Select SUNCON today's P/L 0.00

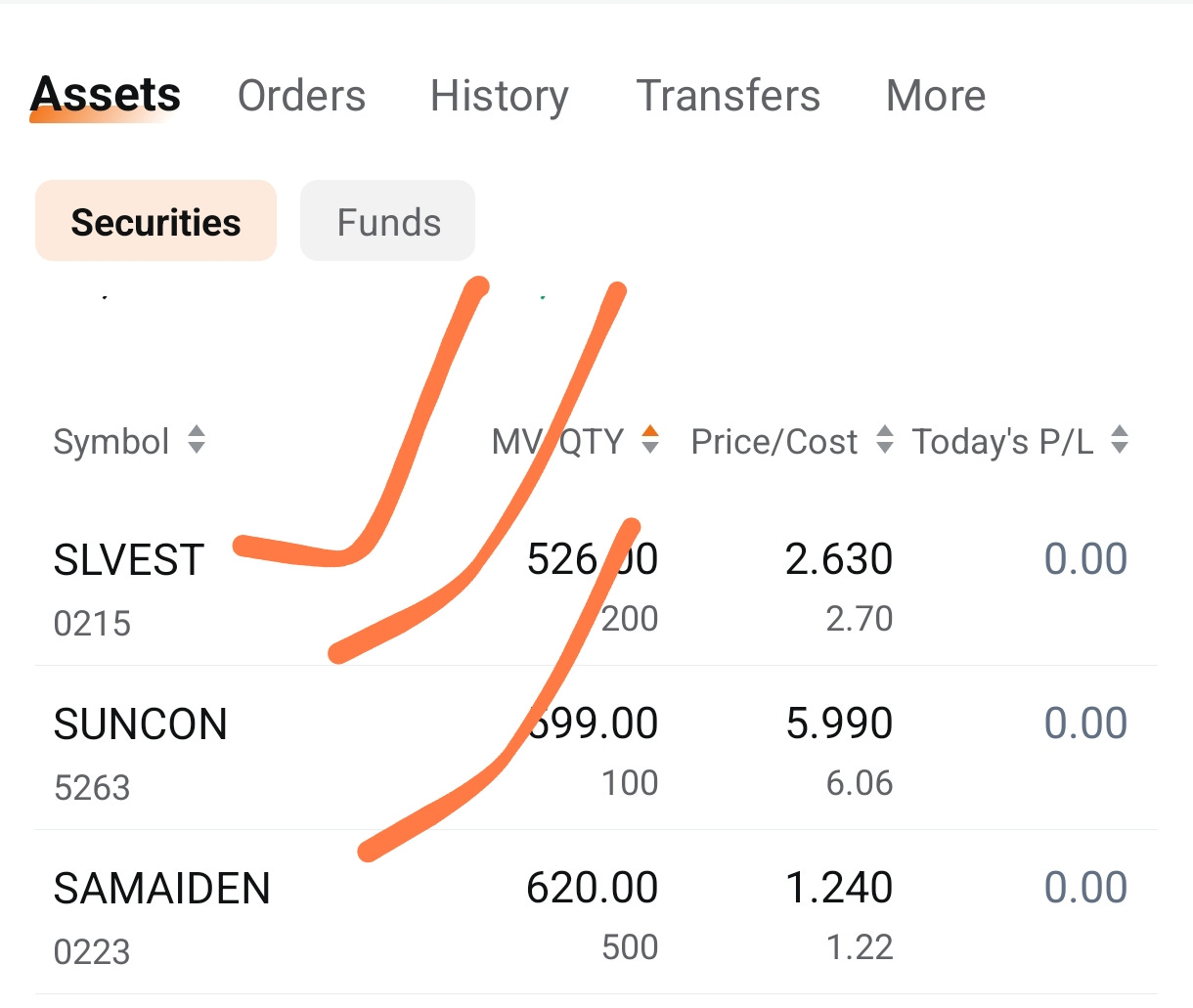(x=1085, y=723)
